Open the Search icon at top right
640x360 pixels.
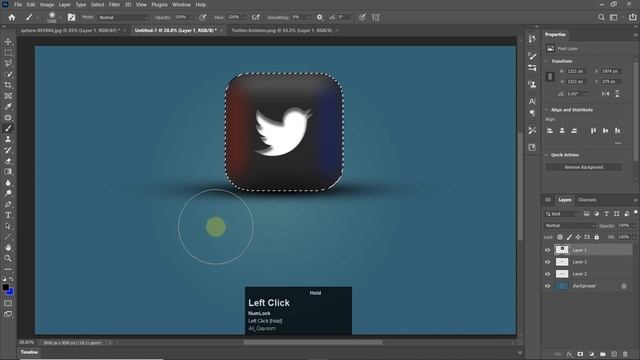(x=601, y=17)
